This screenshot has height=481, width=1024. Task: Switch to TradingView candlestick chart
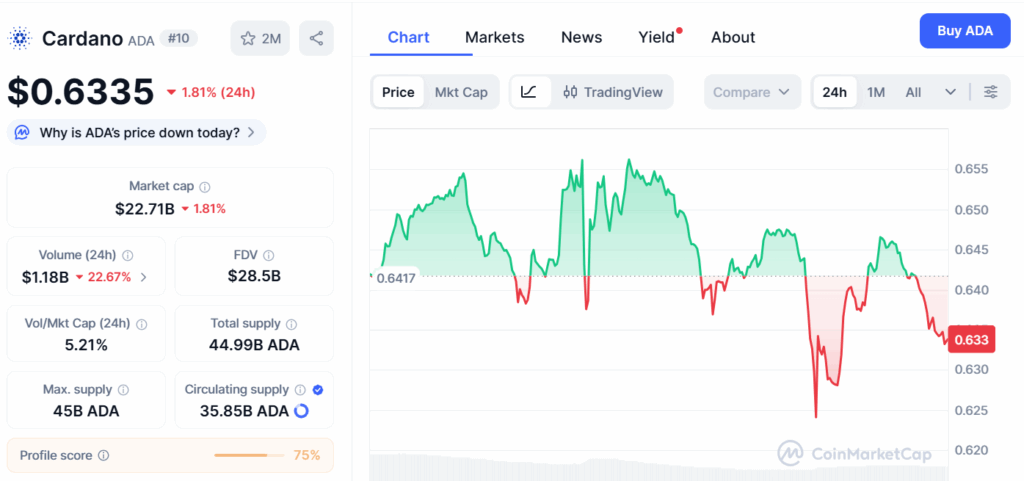pyautogui.click(x=613, y=92)
